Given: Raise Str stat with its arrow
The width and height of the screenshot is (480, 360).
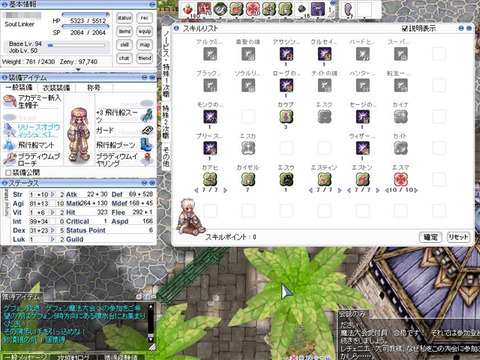Looking at the screenshot, I should (52, 194).
